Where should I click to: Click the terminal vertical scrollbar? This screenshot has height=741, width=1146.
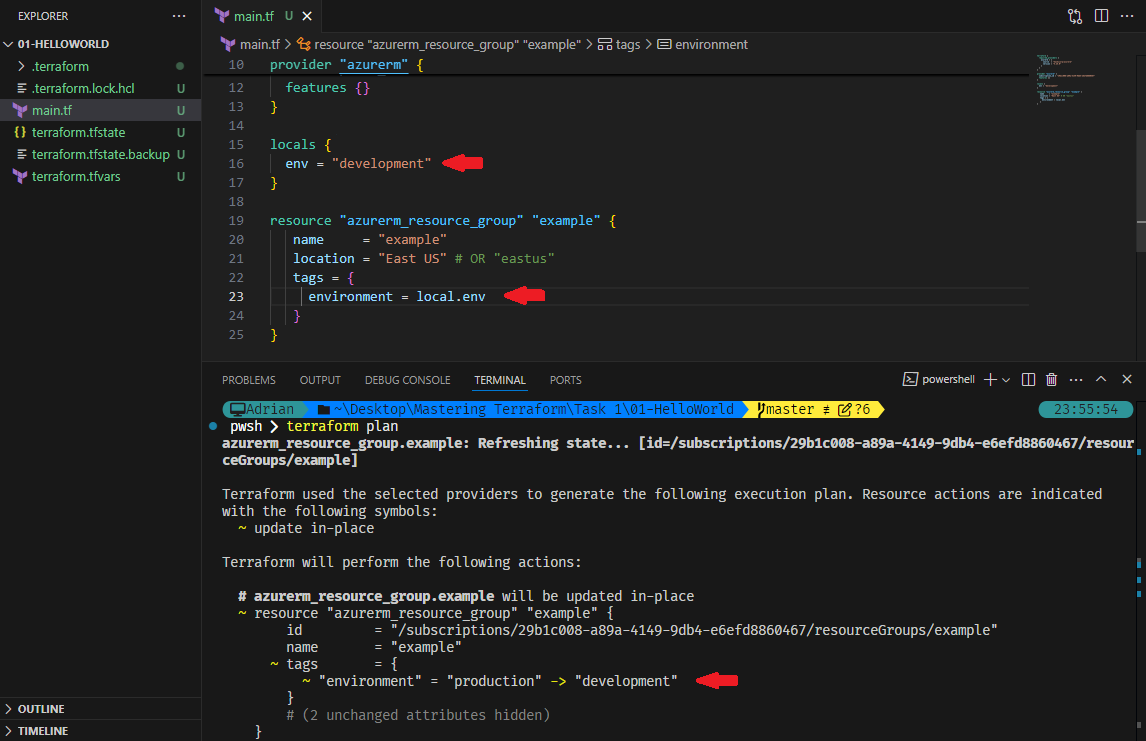point(1139,570)
